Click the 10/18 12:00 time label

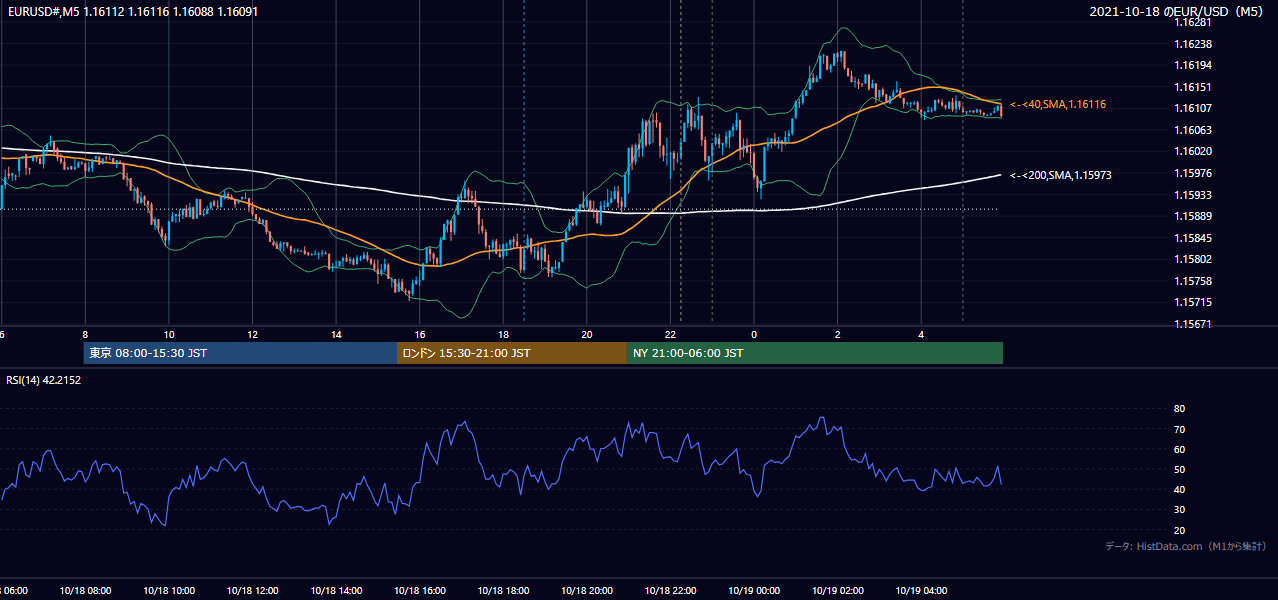(252, 591)
